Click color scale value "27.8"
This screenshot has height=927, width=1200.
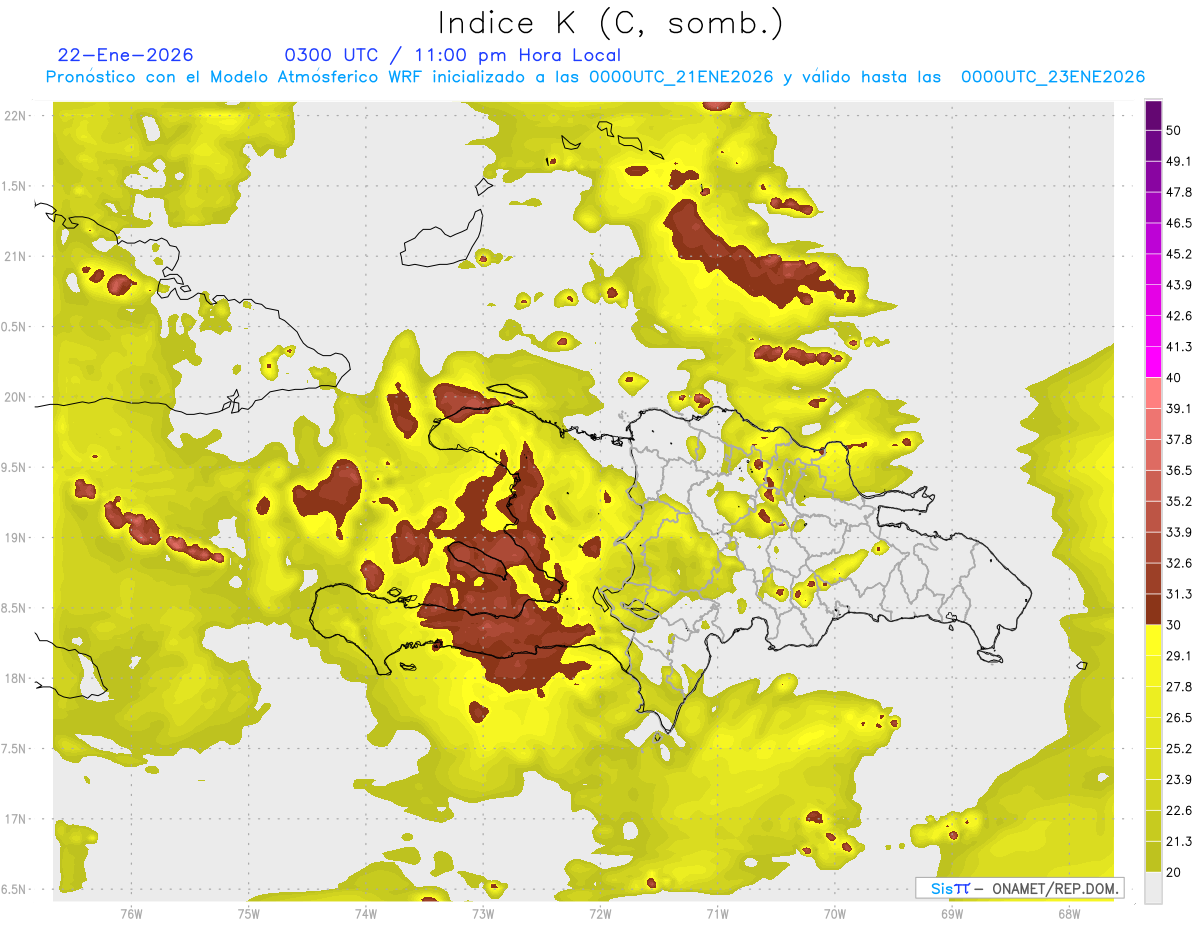(1179, 687)
